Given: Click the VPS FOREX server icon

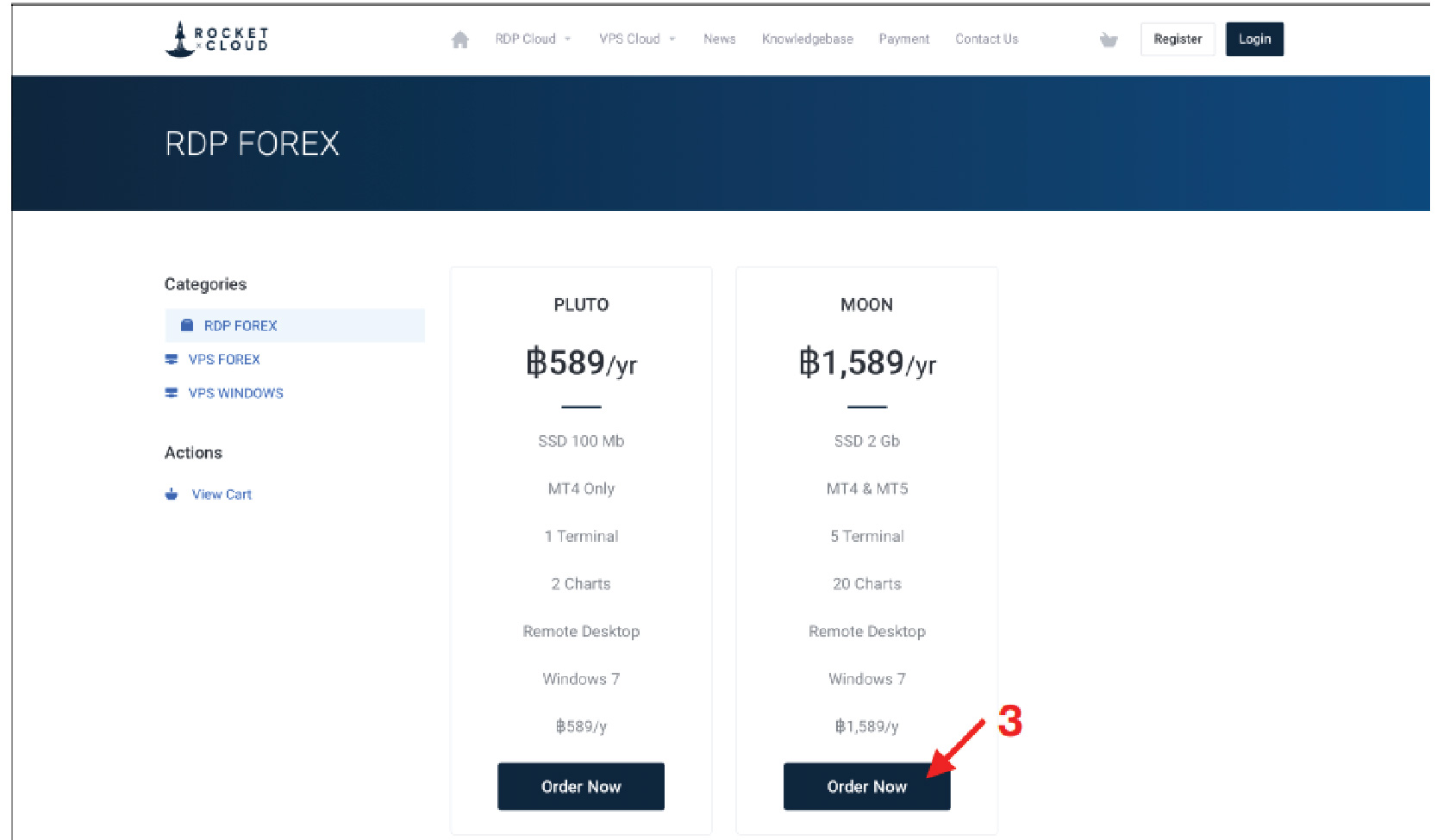Looking at the screenshot, I should pos(172,359).
